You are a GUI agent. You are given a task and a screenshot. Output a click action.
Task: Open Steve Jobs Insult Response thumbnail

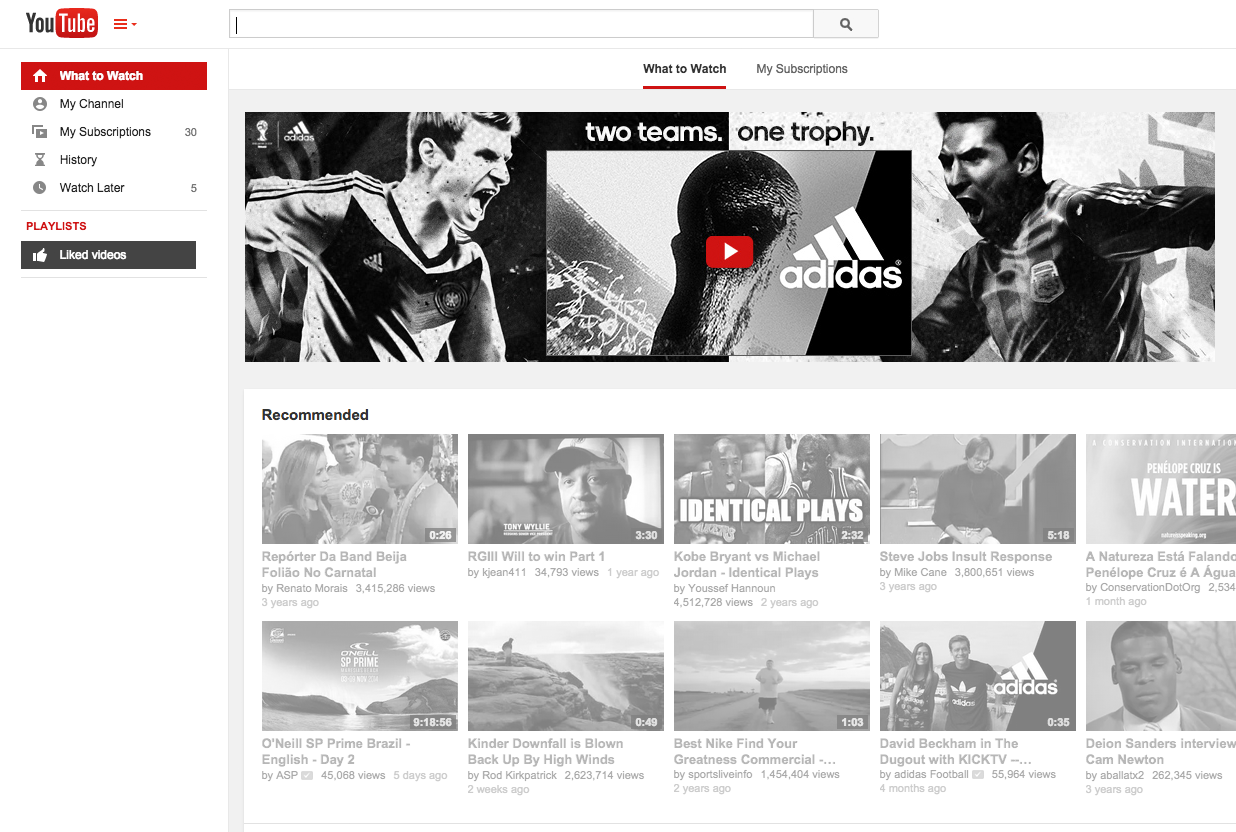click(x=978, y=489)
